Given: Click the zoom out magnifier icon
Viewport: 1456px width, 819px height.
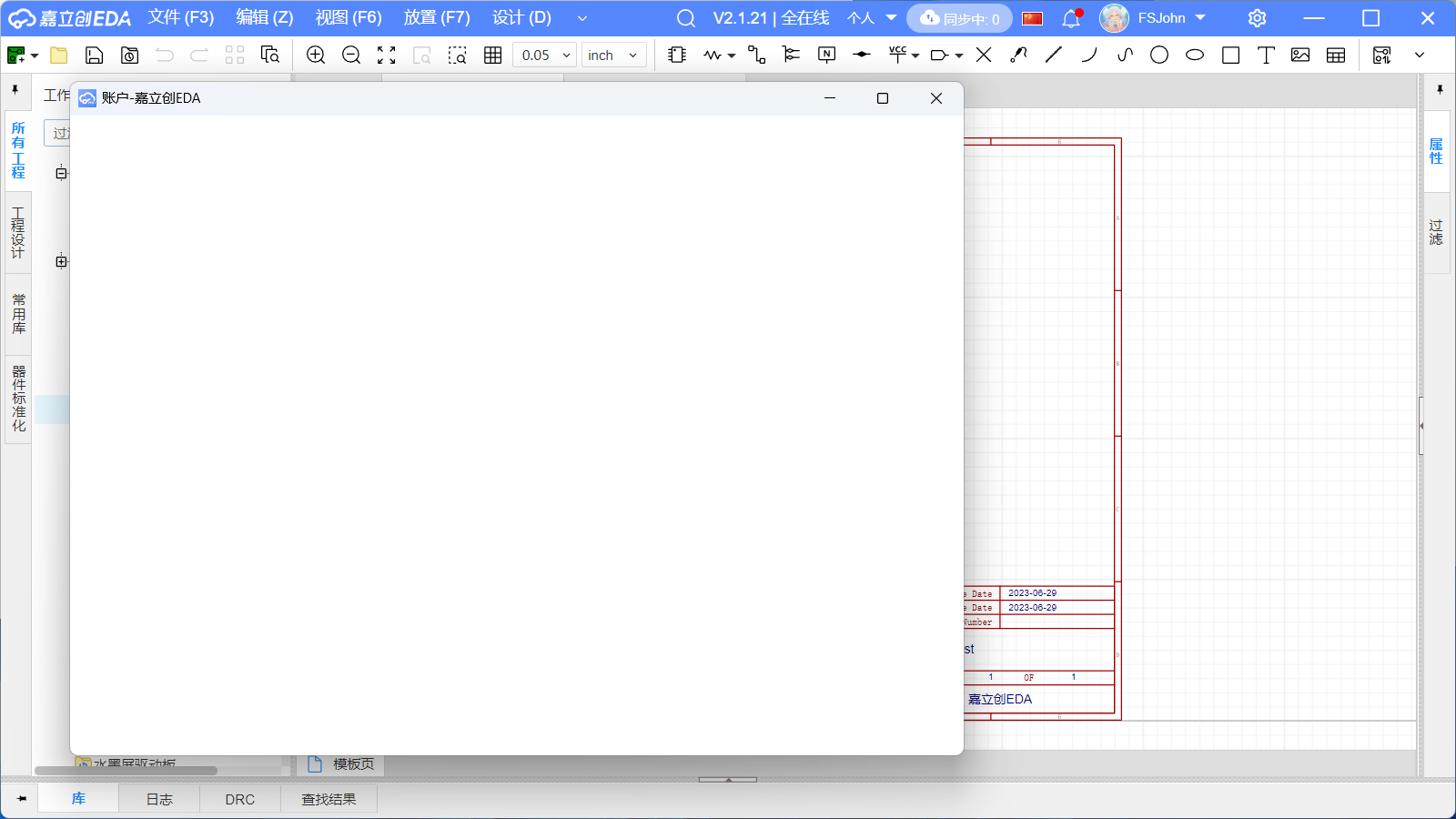Looking at the screenshot, I should click(x=351, y=56).
